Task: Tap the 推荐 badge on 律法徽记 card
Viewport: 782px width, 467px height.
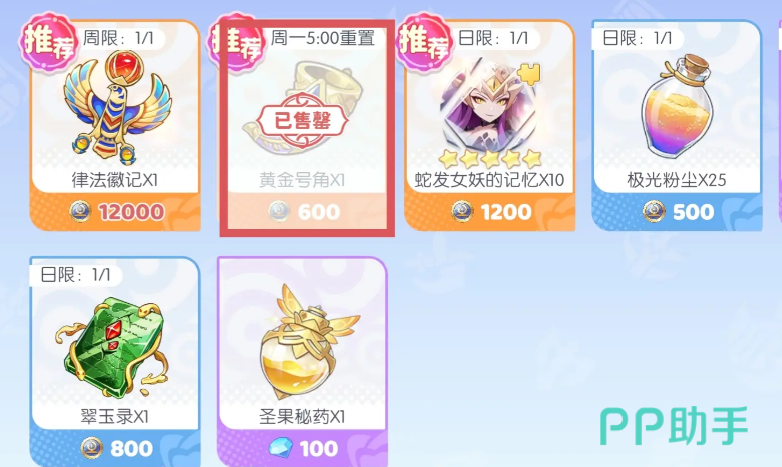Action: coord(48,41)
